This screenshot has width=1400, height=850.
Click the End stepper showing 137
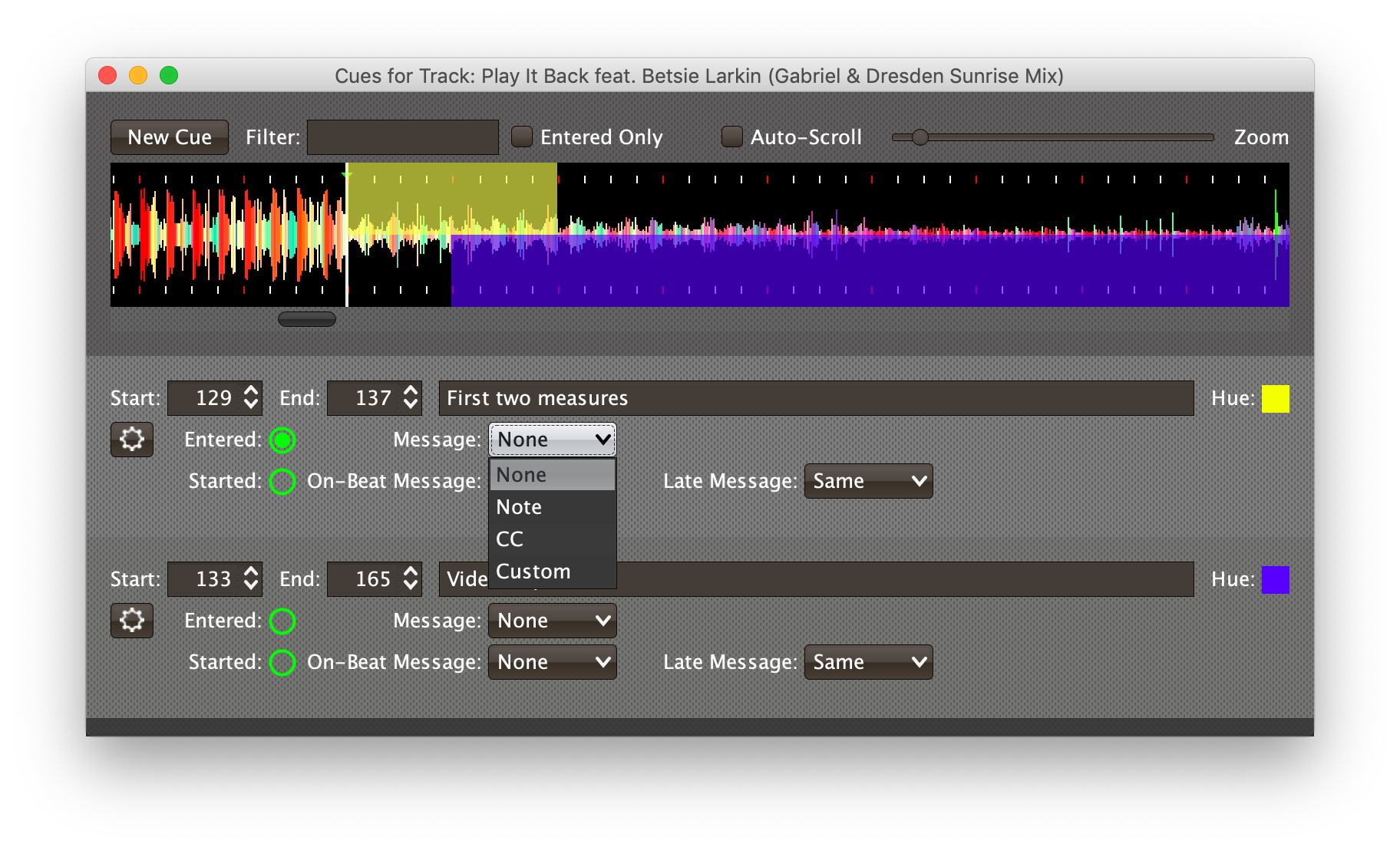[x=375, y=398]
